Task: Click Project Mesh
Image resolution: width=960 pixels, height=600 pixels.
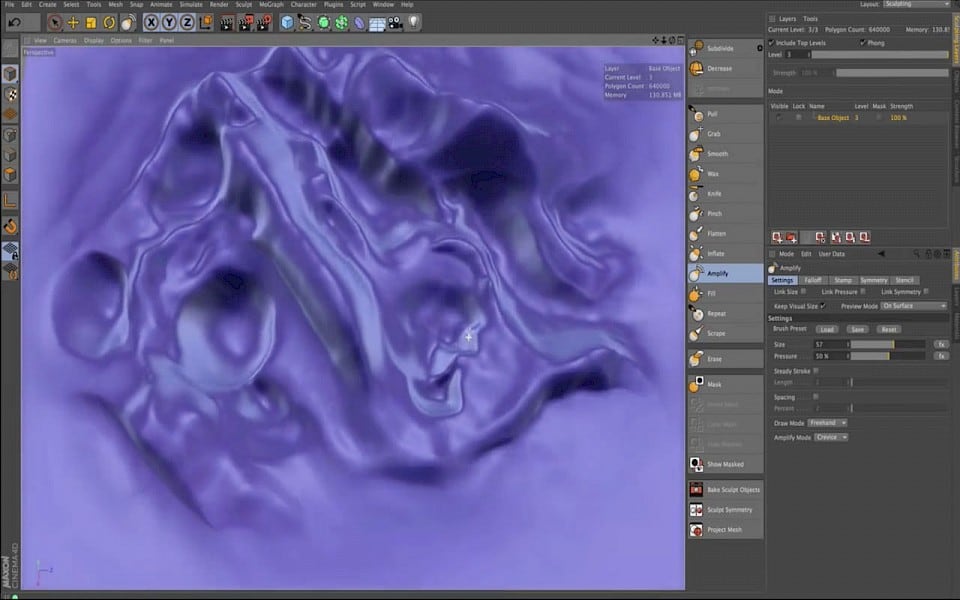Action: [x=726, y=530]
